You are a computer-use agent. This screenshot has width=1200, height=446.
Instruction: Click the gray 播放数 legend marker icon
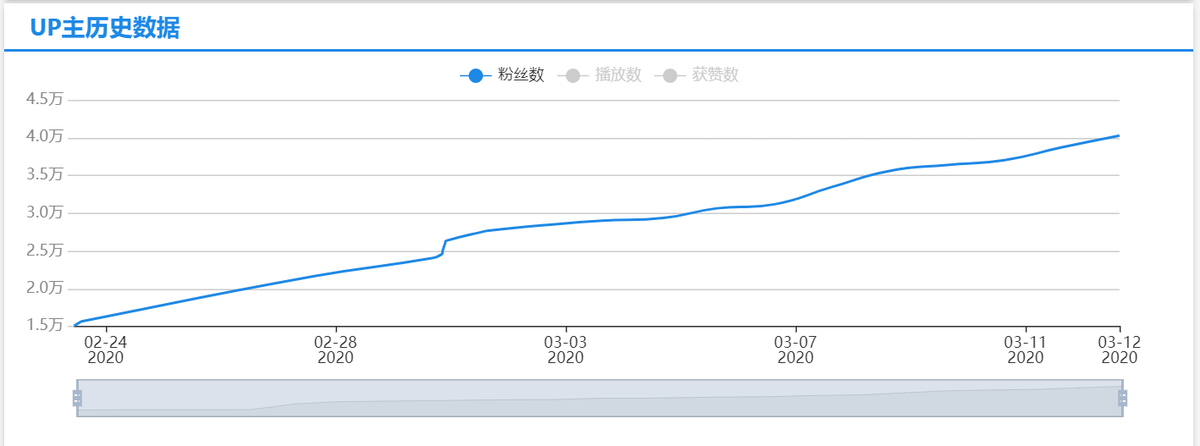pyautogui.click(x=572, y=75)
